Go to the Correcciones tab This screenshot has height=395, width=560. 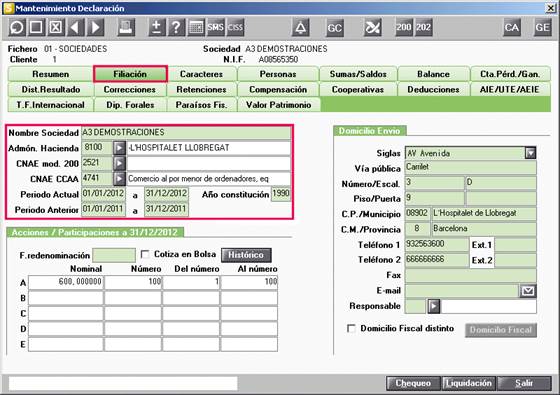click(130, 89)
